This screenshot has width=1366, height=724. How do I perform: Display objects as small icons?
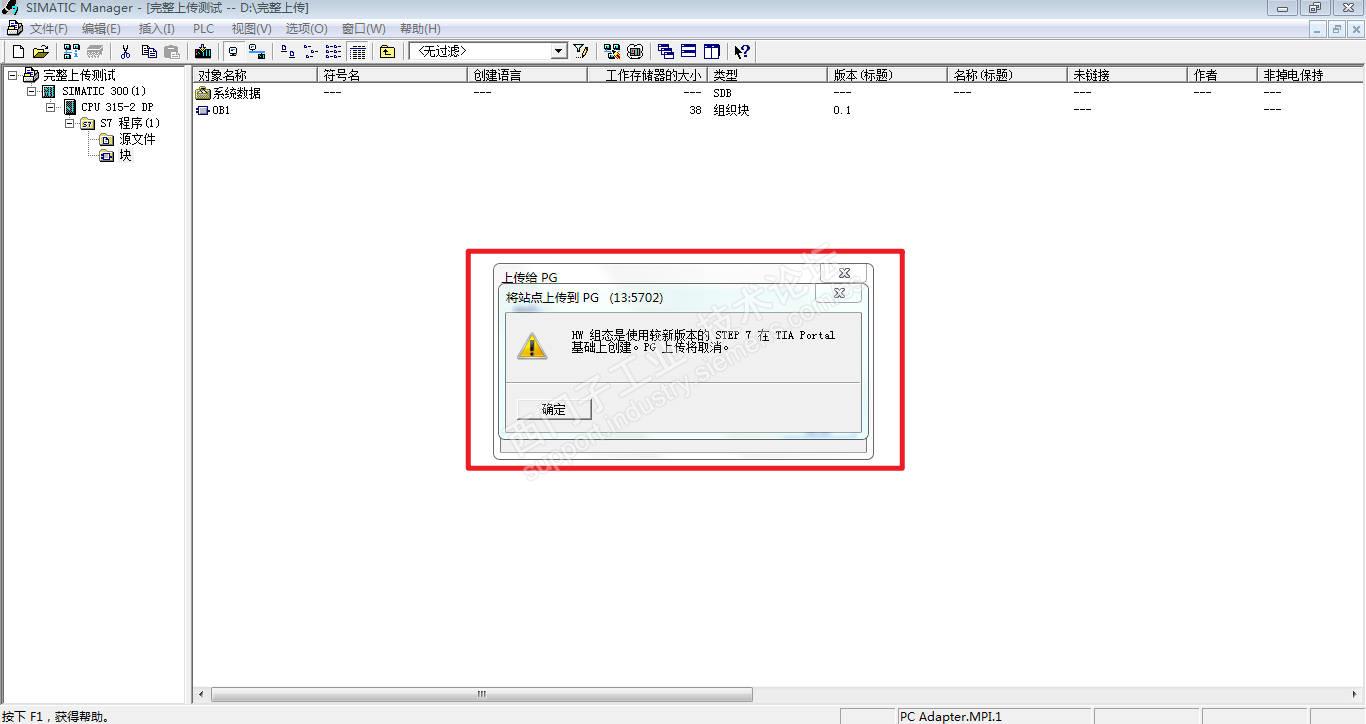point(311,51)
